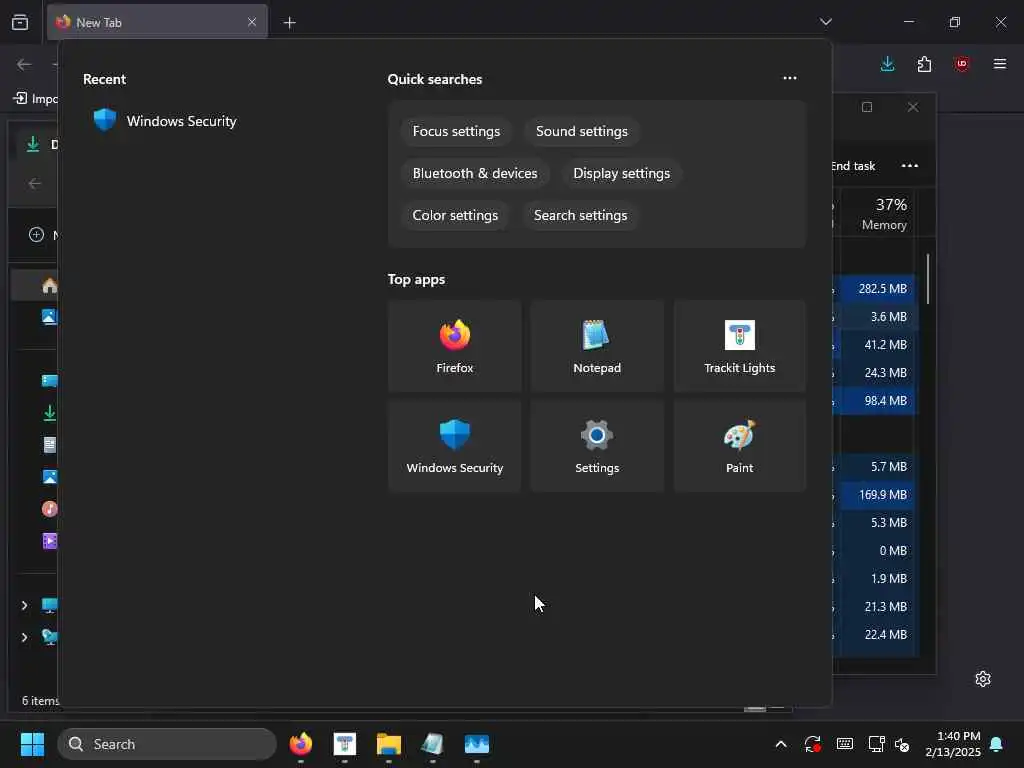Click the network display tray icon

coord(876,744)
